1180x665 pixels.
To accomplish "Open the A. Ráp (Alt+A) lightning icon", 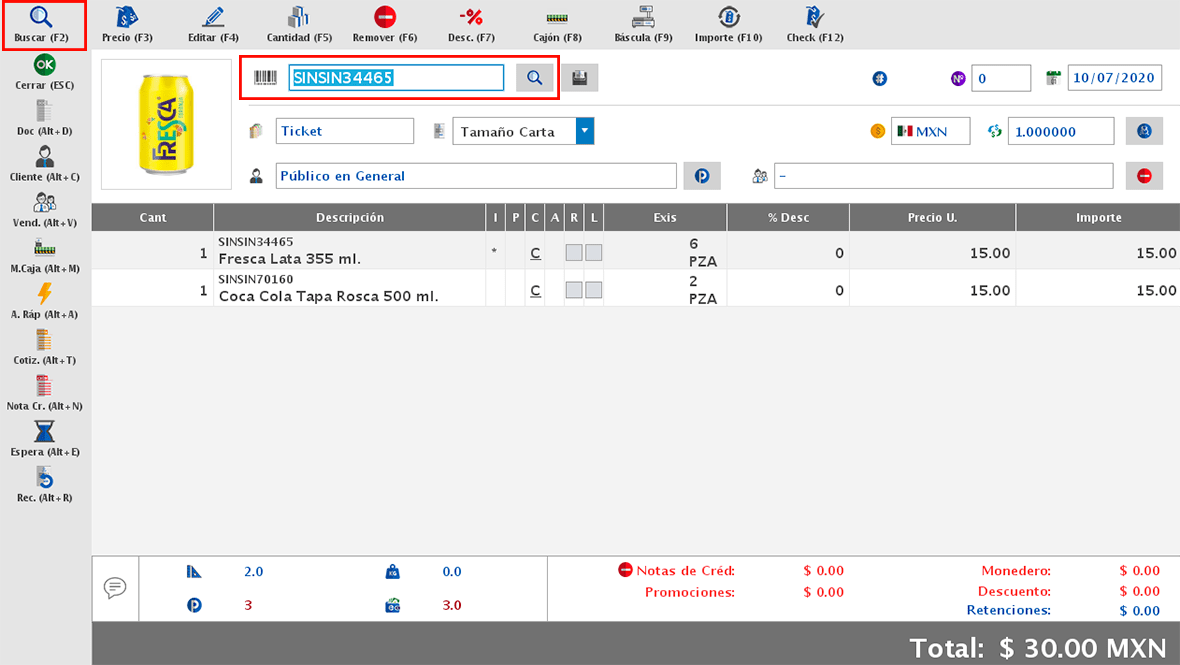I will tap(44, 300).
